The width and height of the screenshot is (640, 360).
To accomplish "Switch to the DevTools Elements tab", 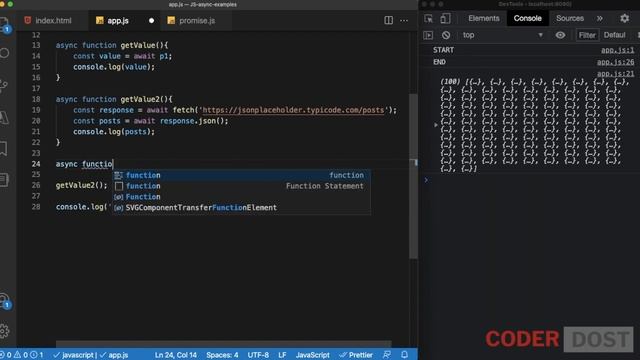I will 484,18.
